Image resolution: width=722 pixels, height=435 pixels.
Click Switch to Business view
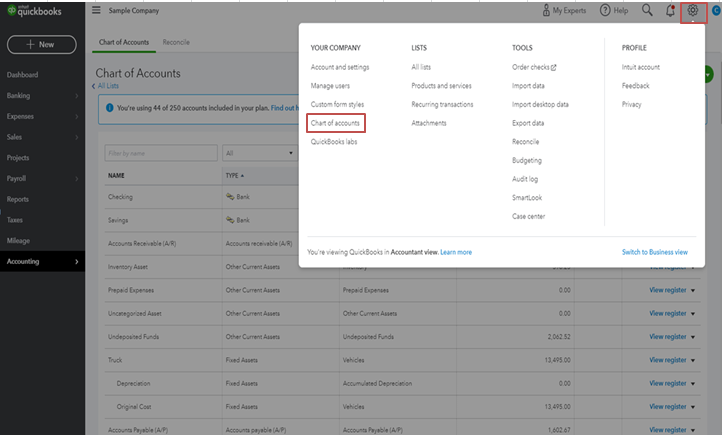655,252
